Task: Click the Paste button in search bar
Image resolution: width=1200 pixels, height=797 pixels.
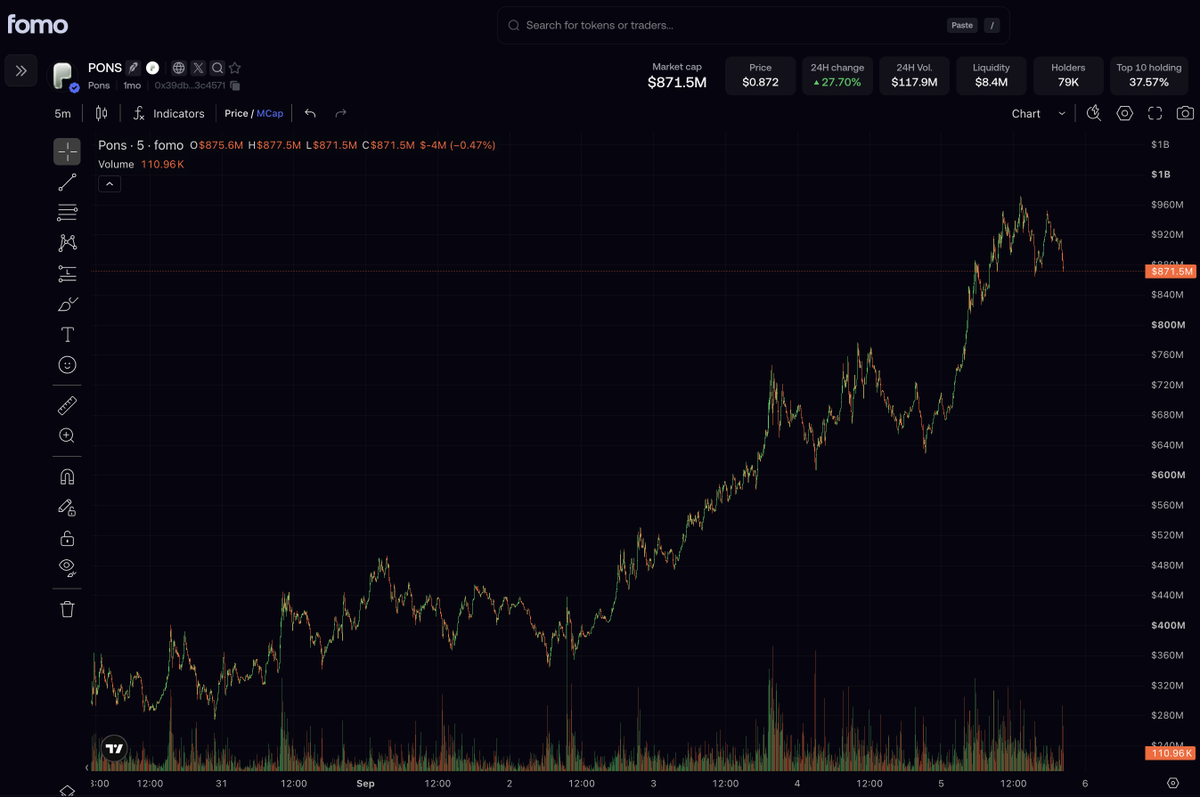Action: click(962, 25)
